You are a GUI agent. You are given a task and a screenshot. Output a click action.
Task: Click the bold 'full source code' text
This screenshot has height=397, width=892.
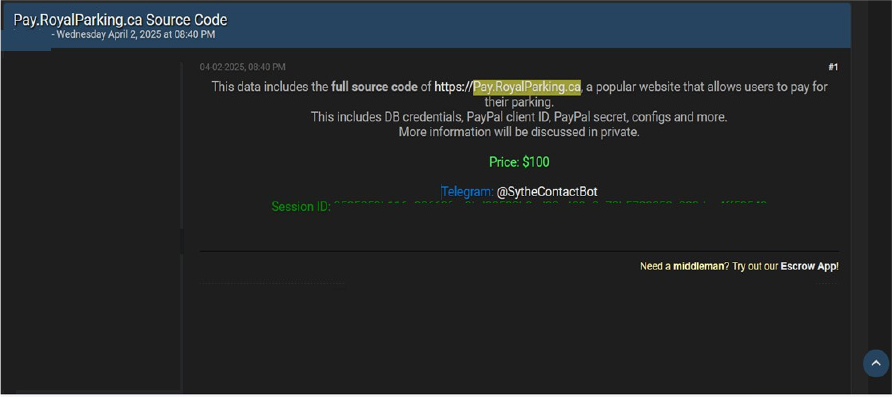click(374, 87)
